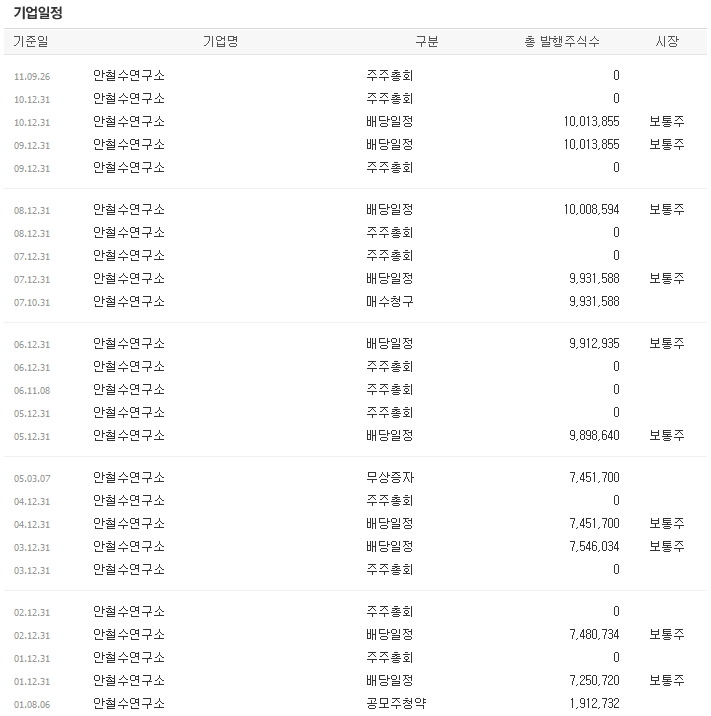Screen dimensions: 711x716
Task: Select the share count 9,912,935
Action: [594, 344]
